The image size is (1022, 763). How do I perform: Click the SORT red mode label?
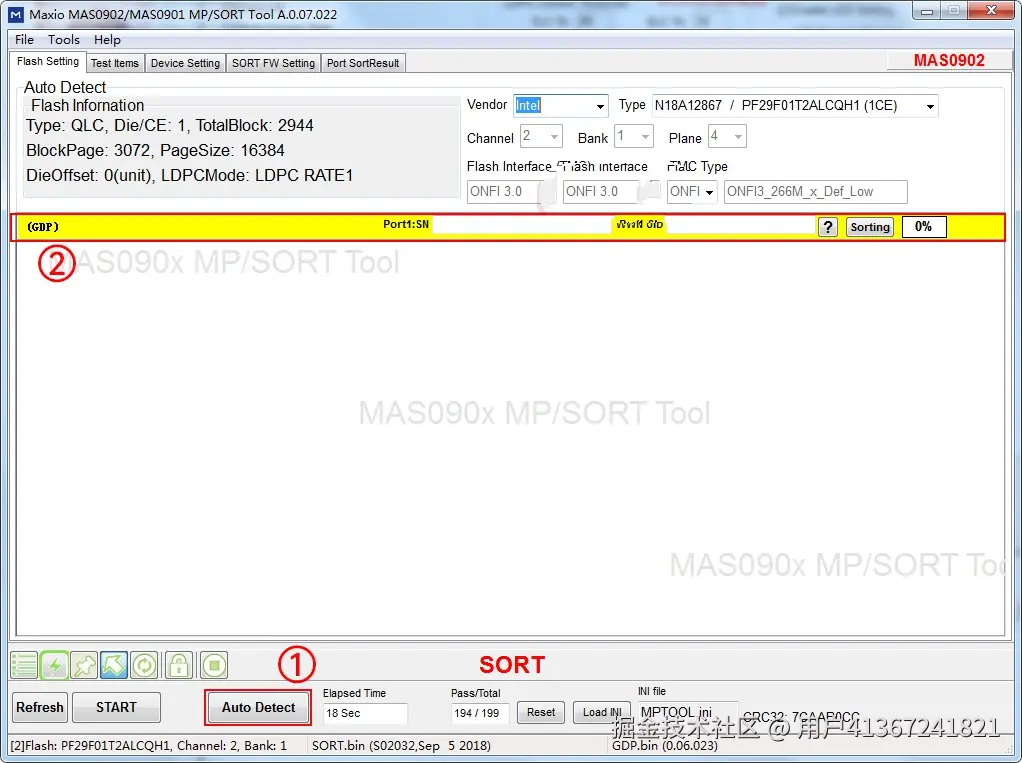(512, 665)
